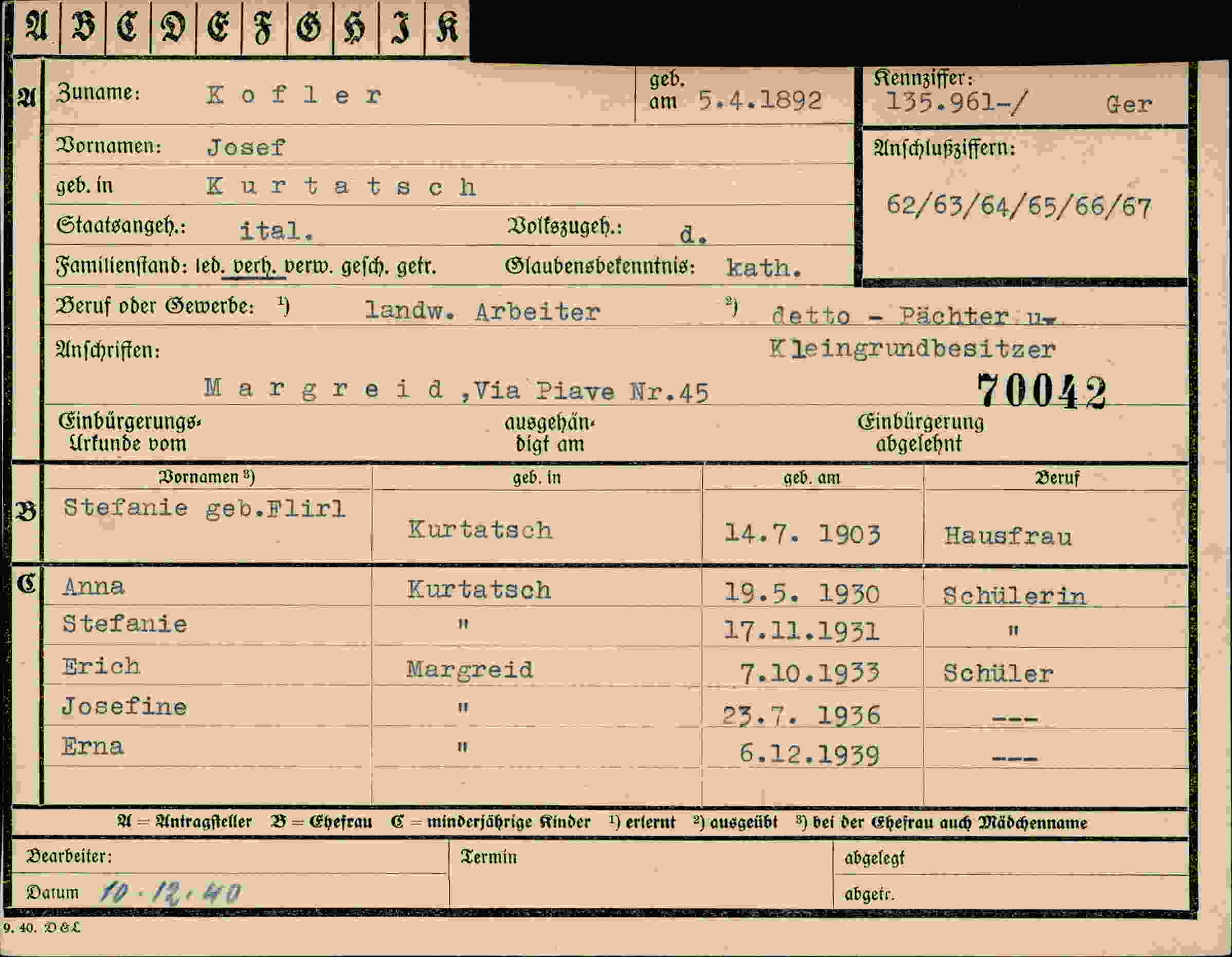Click the religion value "kath."

pyautogui.click(x=764, y=268)
